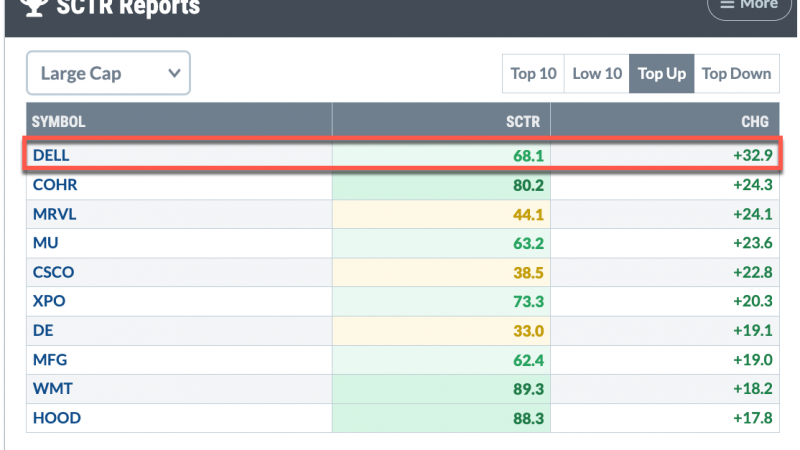Image resolution: width=800 pixels, height=450 pixels.
Task: Open the MRVL symbol link
Action: tap(55, 214)
